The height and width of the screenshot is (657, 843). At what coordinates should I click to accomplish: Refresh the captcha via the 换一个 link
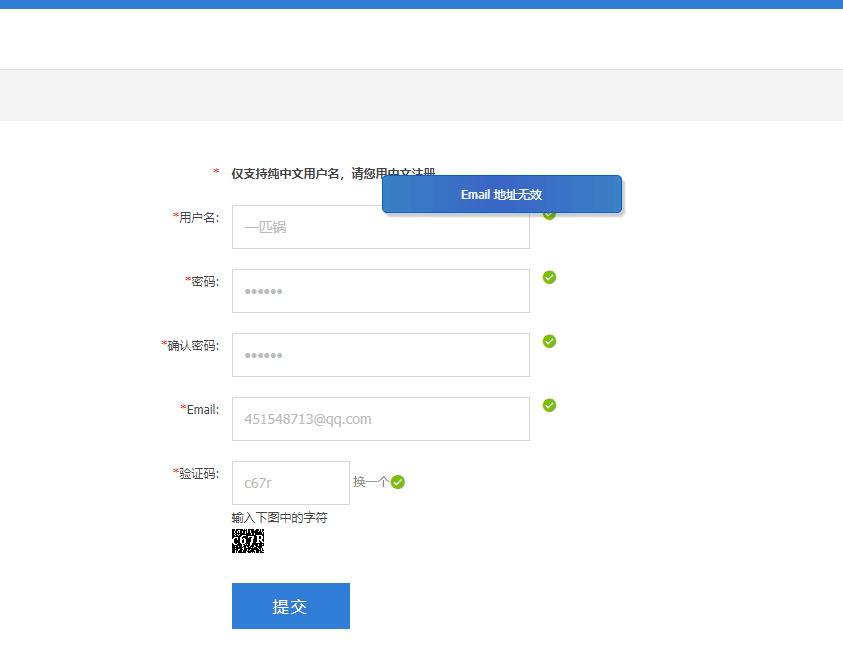370,482
